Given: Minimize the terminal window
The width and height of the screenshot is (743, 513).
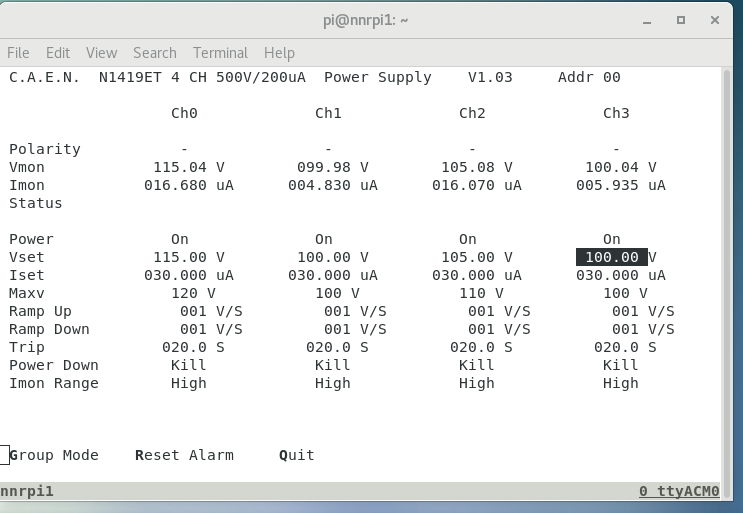Looking at the screenshot, I should [649, 19].
